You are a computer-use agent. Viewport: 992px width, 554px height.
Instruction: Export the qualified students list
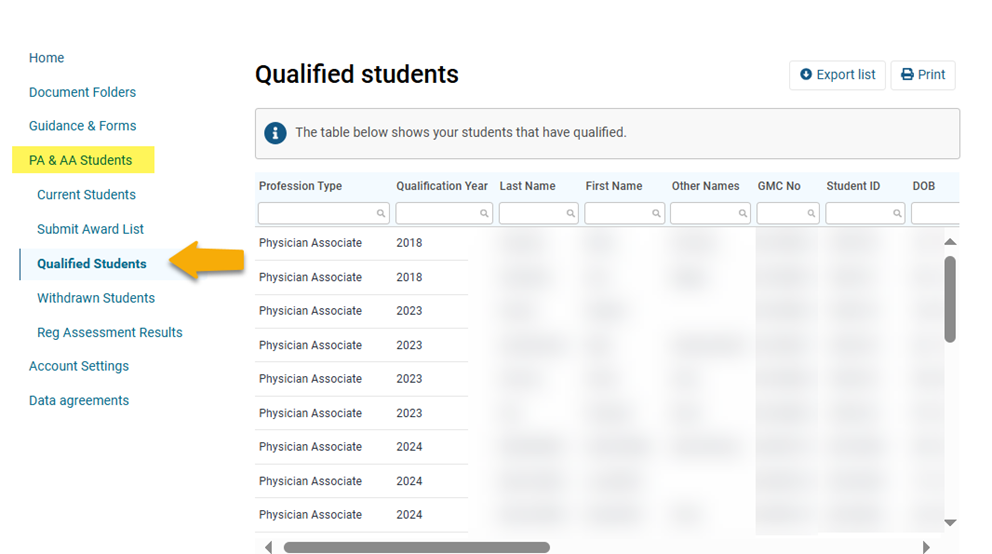pos(837,75)
